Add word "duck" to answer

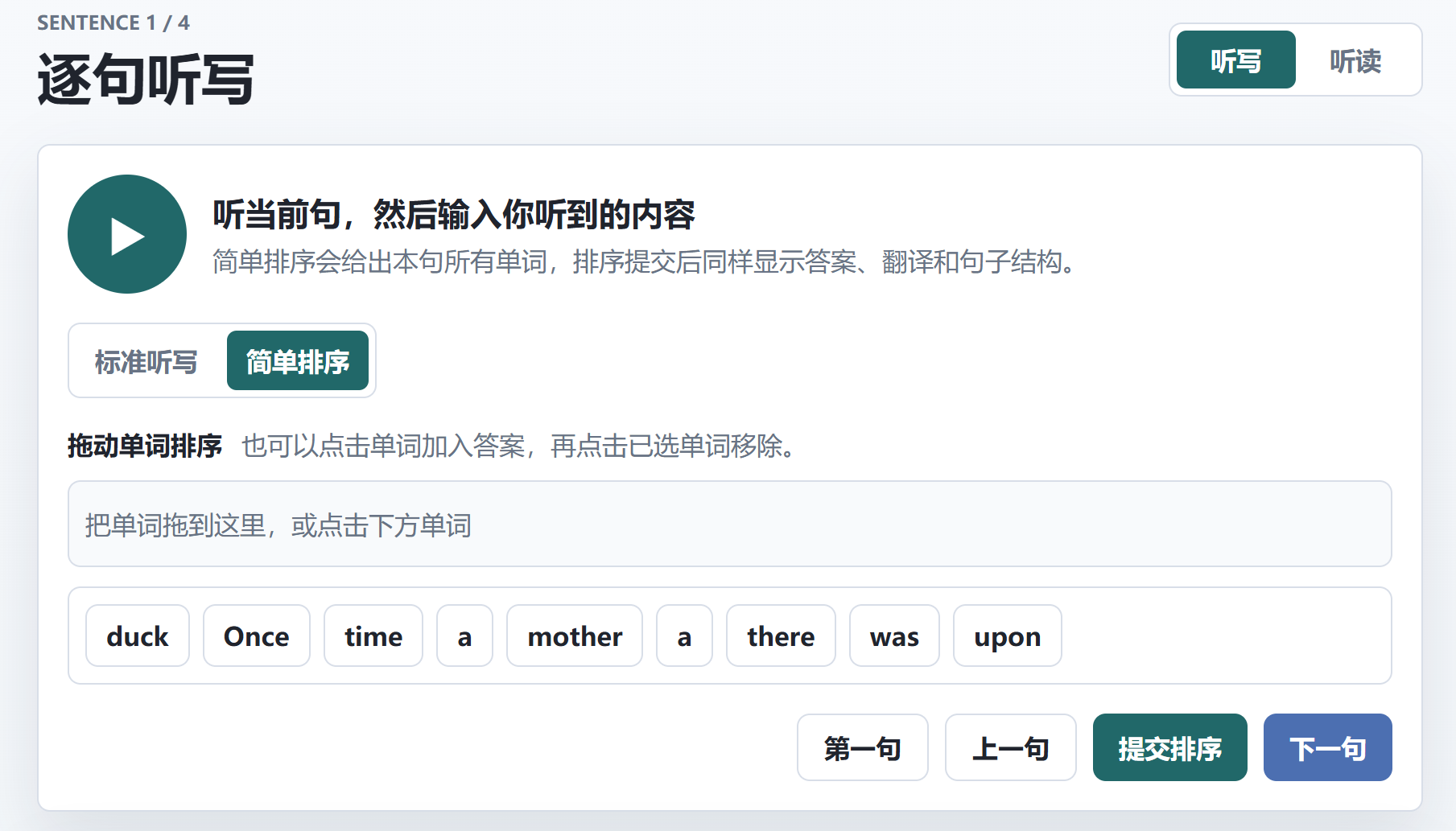138,636
